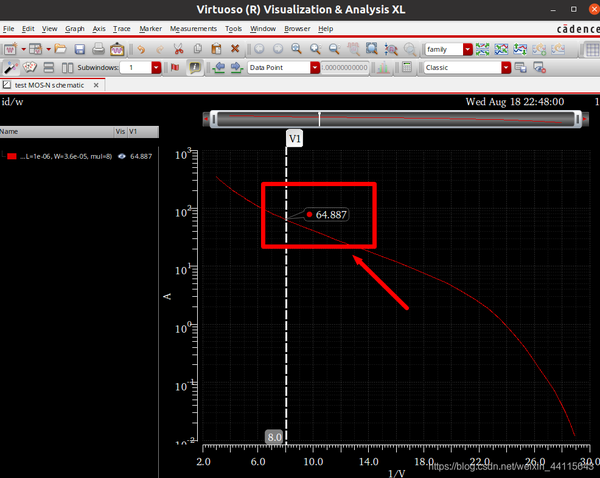This screenshot has width=600, height=478.
Task: Toggle the marker info balloon button
Action: point(195,67)
